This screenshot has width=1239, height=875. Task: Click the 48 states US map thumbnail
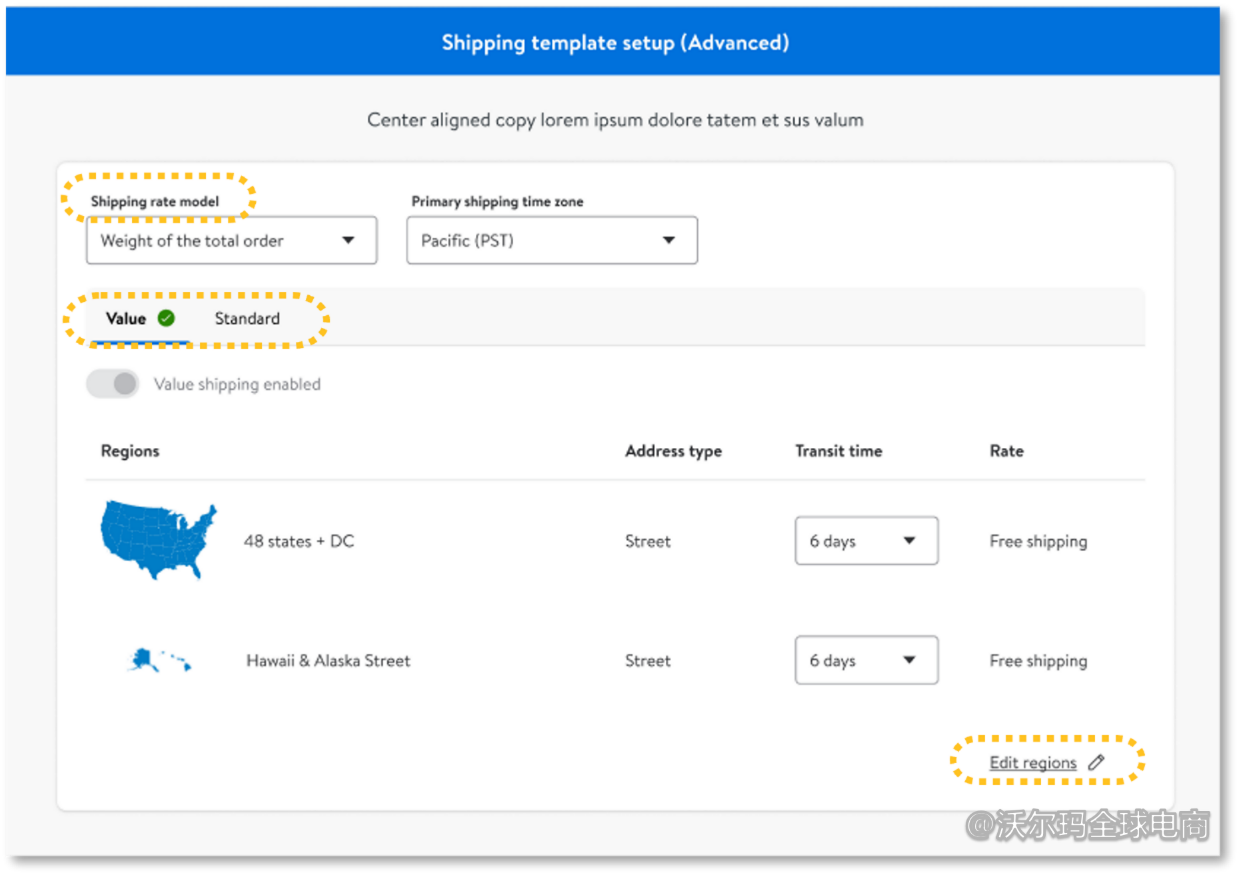tap(158, 540)
